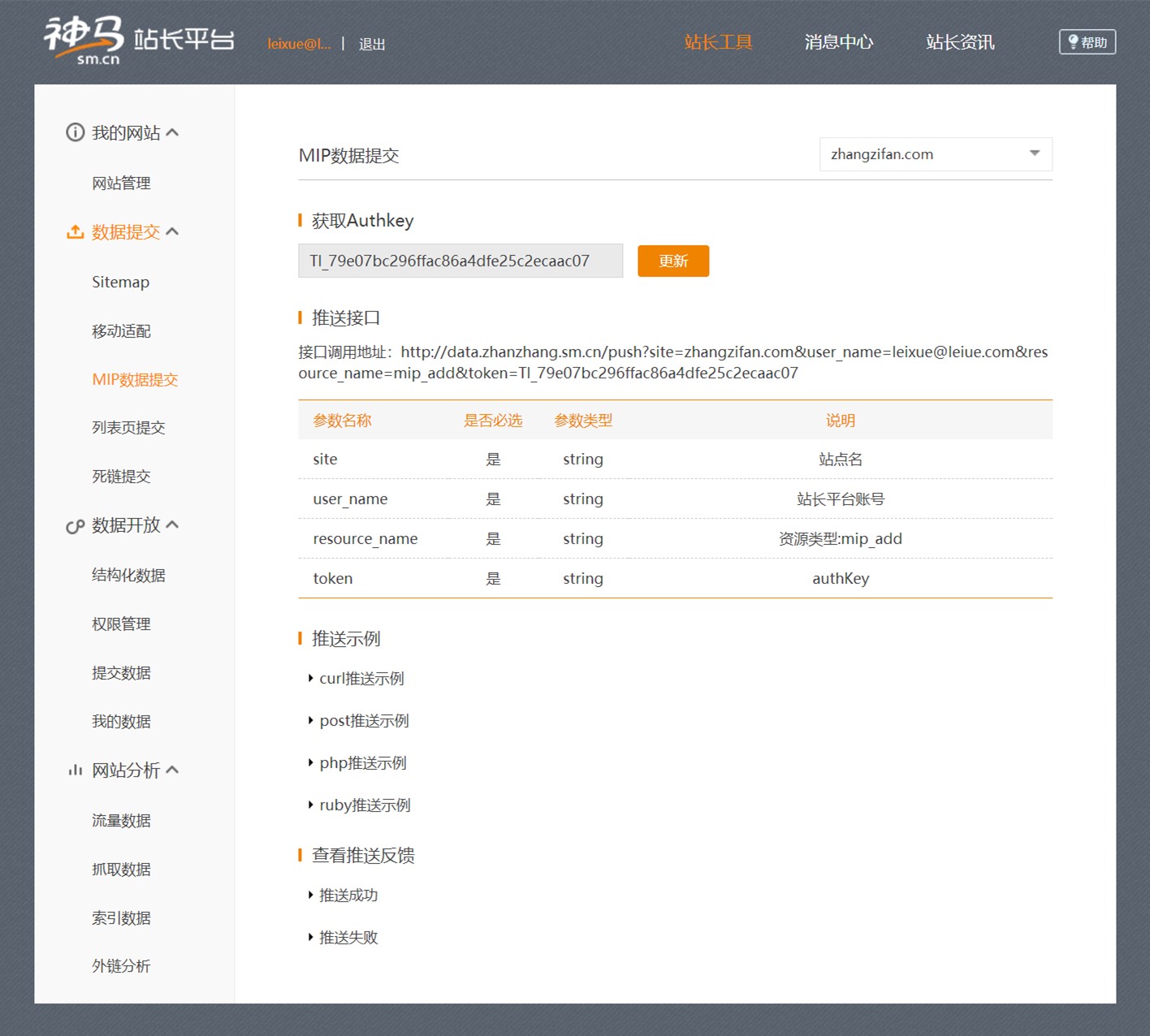This screenshot has width=1150, height=1036.
Task: Open the 站长资讯 top tab
Action: click(960, 42)
